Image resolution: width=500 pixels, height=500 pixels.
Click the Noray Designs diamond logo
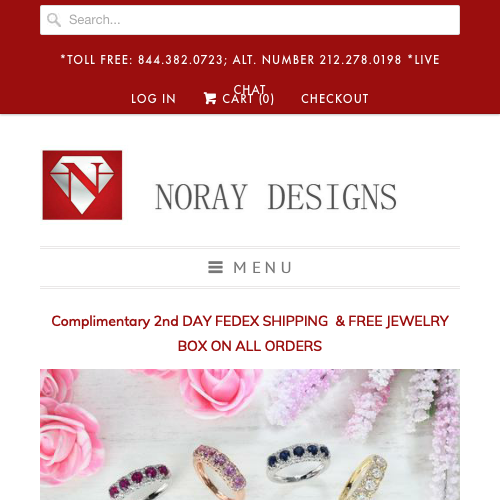pyautogui.click(x=82, y=185)
